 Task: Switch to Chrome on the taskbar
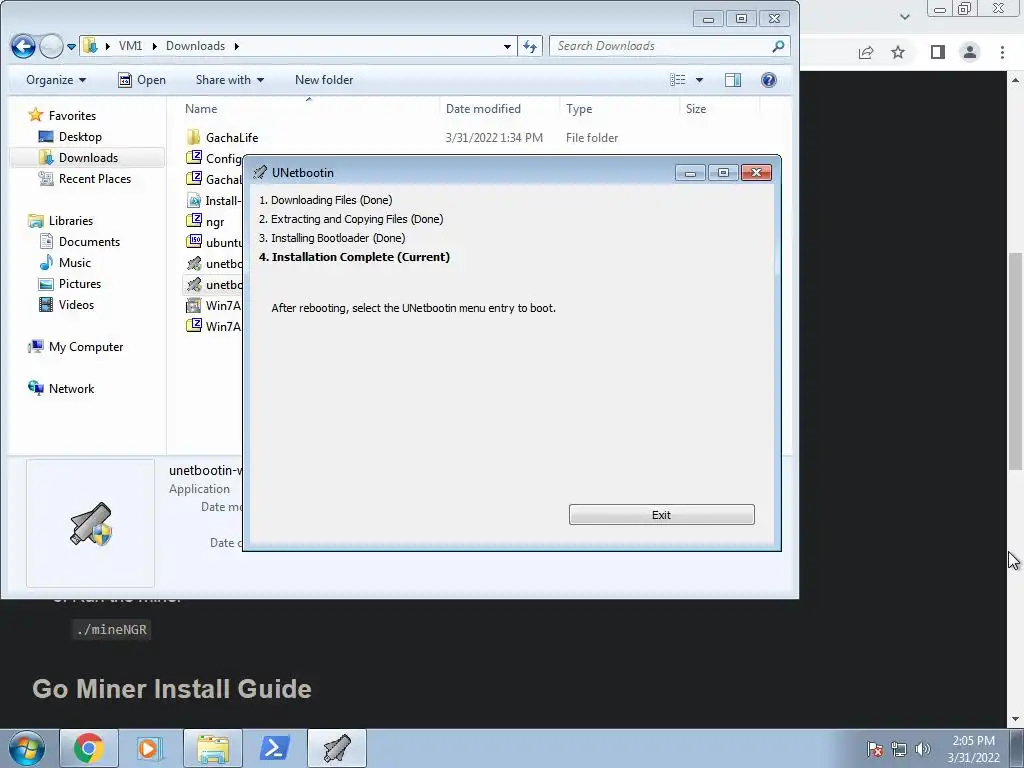[x=89, y=748]
